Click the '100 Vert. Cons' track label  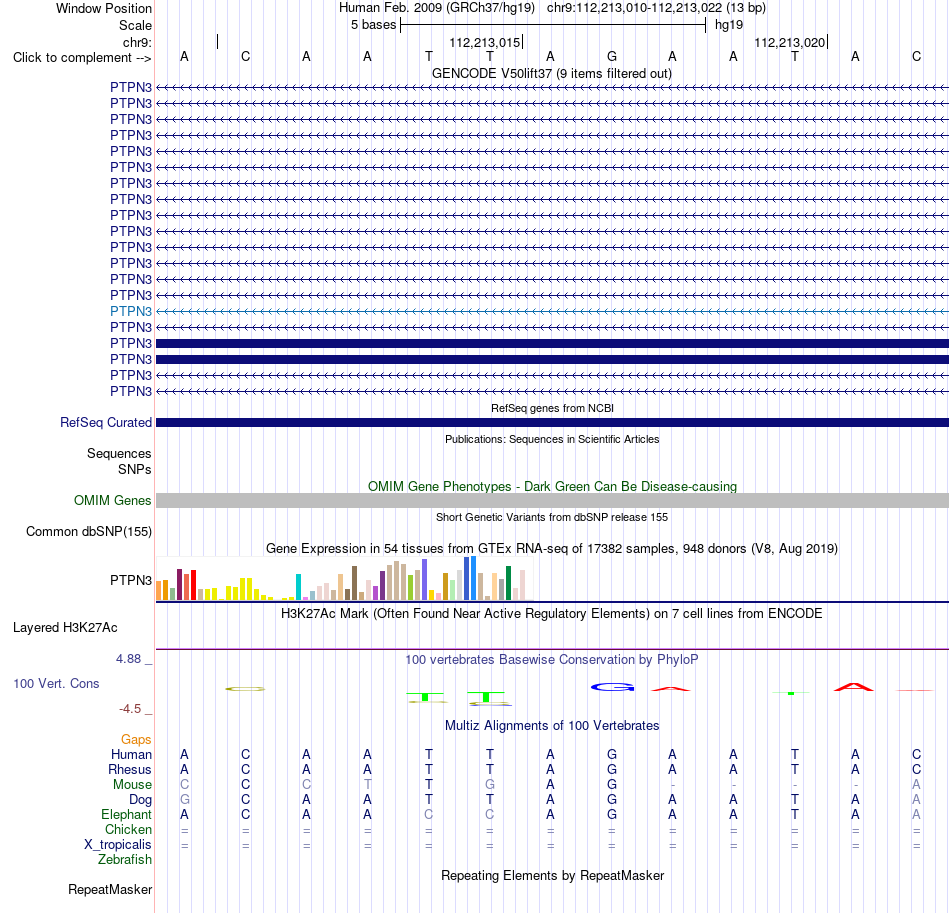(x=56, y=683)
